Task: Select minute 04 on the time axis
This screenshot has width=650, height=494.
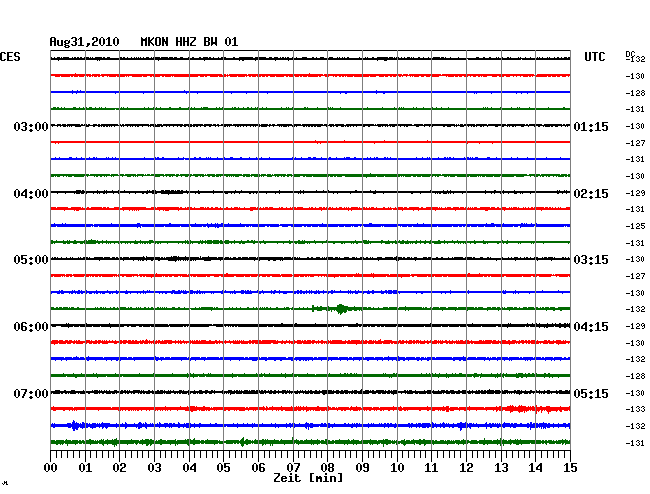Action: (x=189, y=467)
